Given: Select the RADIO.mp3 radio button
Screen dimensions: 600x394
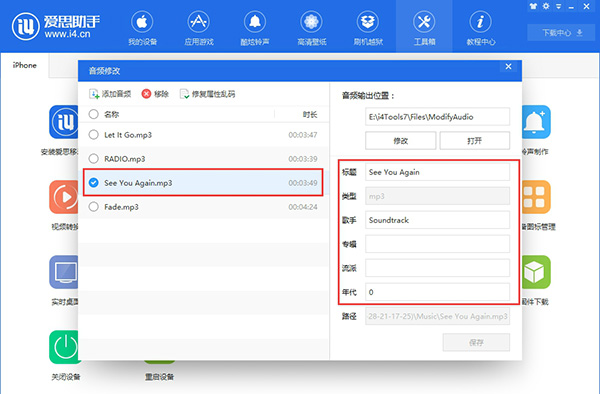Looking at the screenshot, I should click(x=93, y=158).
